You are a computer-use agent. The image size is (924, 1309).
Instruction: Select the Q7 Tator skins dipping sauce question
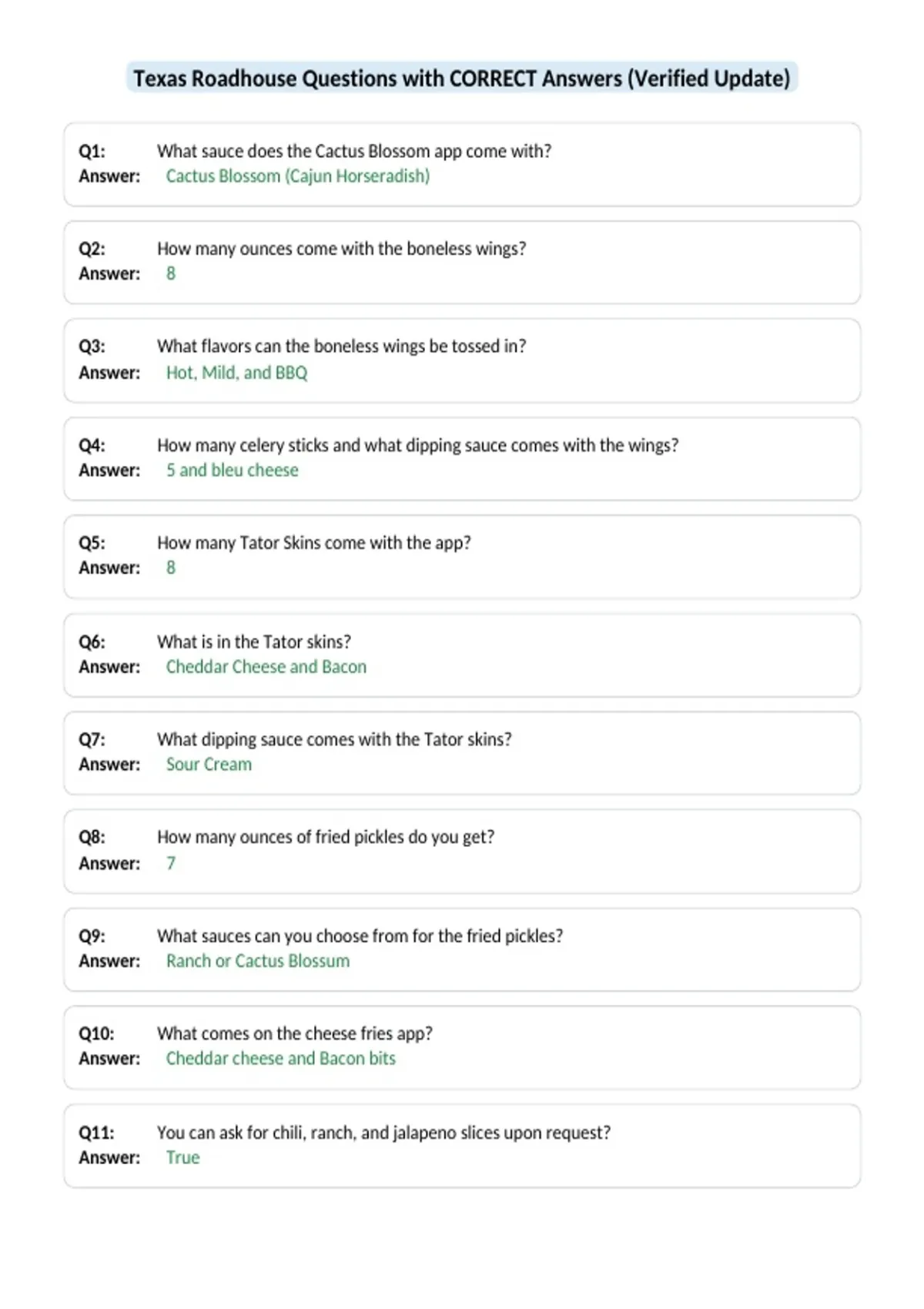(334, 739)
